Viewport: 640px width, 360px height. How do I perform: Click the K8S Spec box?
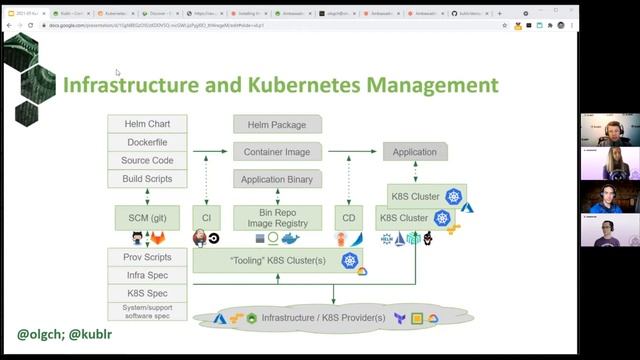click(147, 293)
